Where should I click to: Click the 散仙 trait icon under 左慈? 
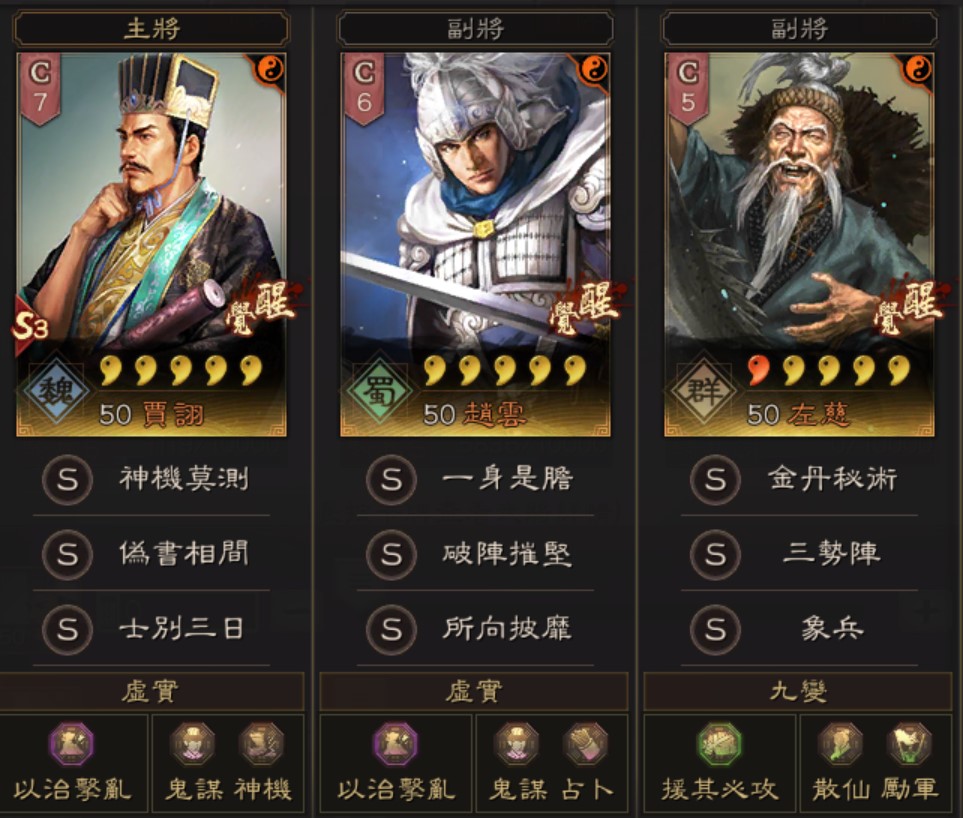pos(840,744)
